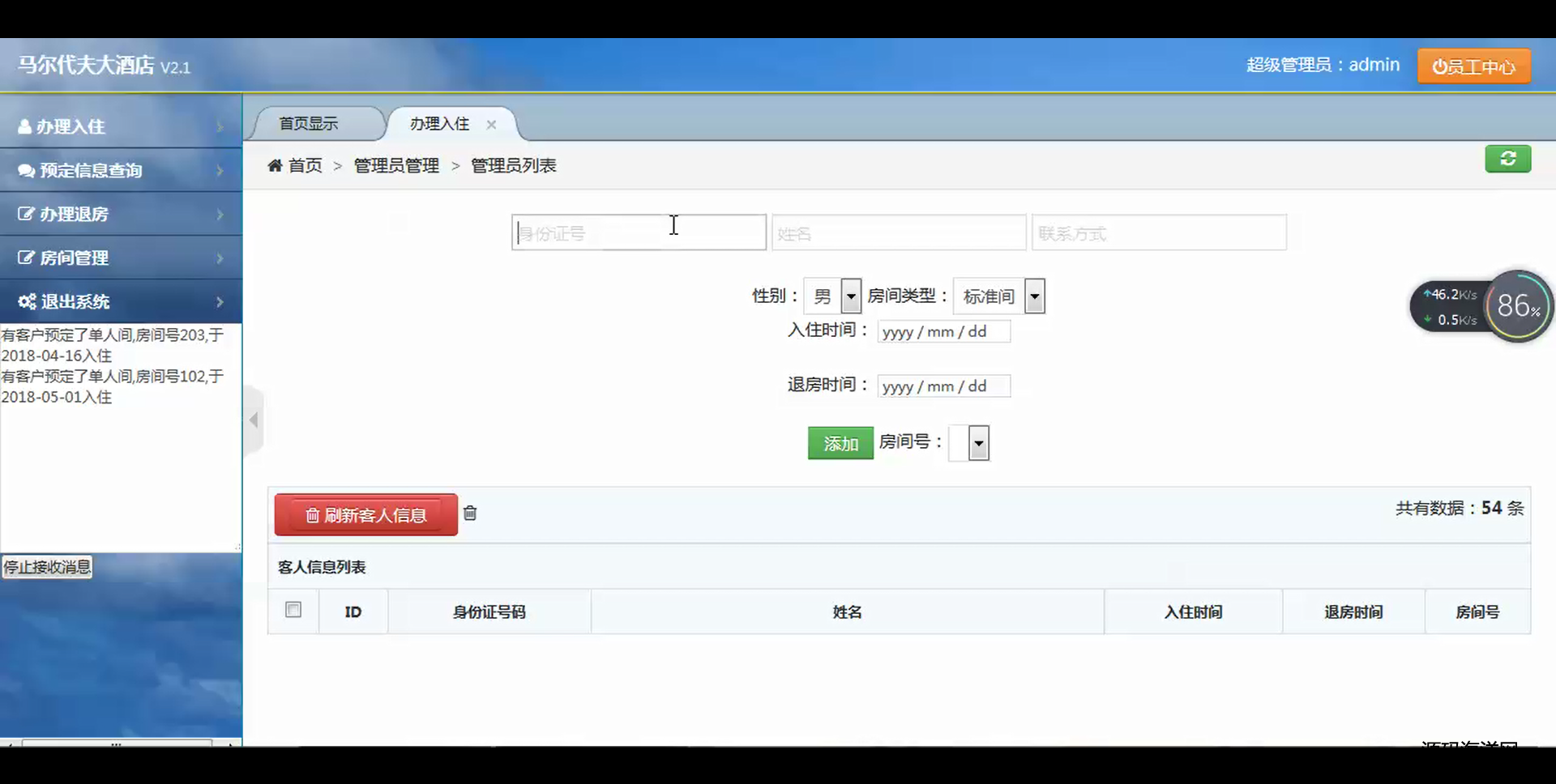Viewport: 1556px width, 784px height.
Task: Click the red 刷新客人信息 button
Action: (x=366, y=515)
